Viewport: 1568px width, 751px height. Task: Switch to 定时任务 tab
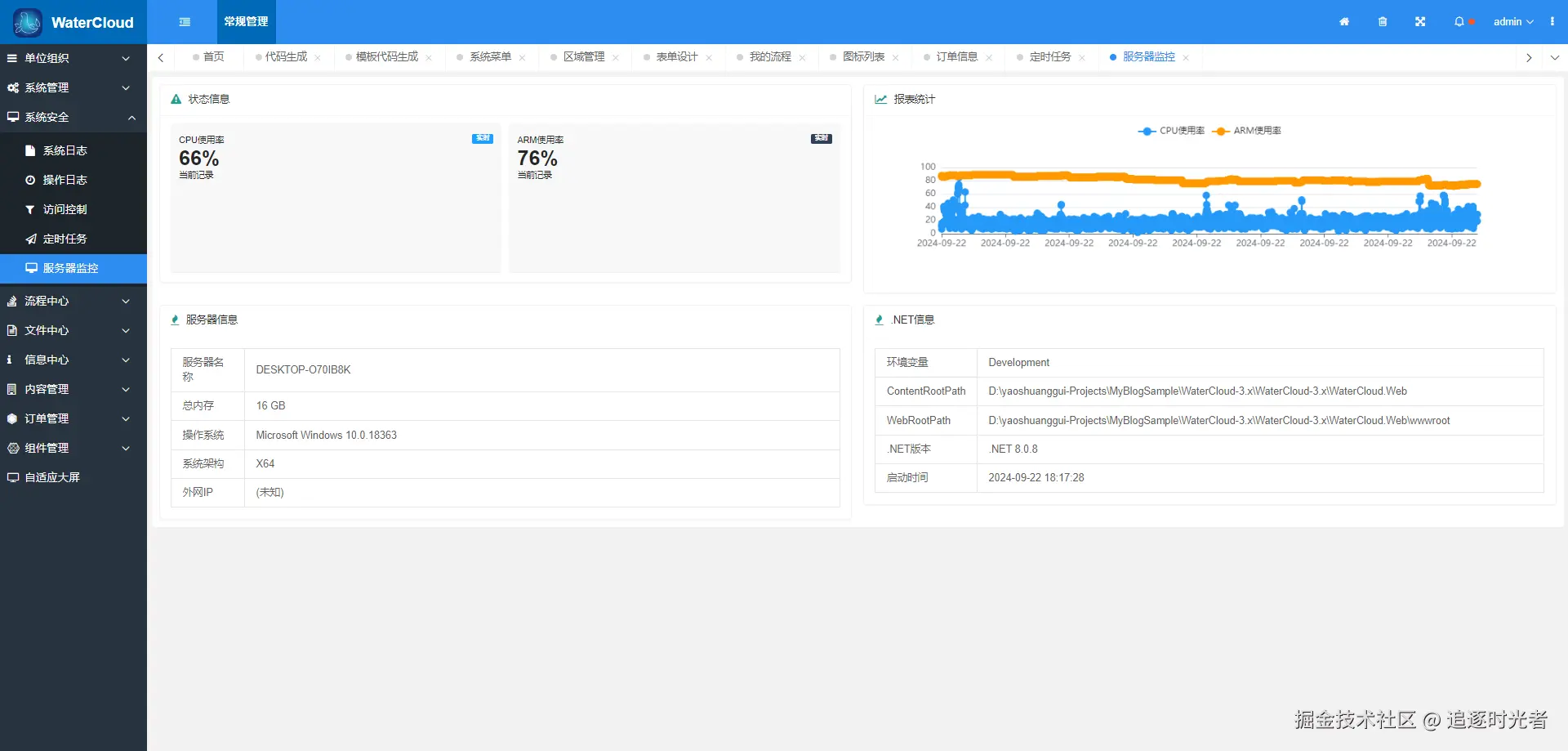coord(1049,57)
